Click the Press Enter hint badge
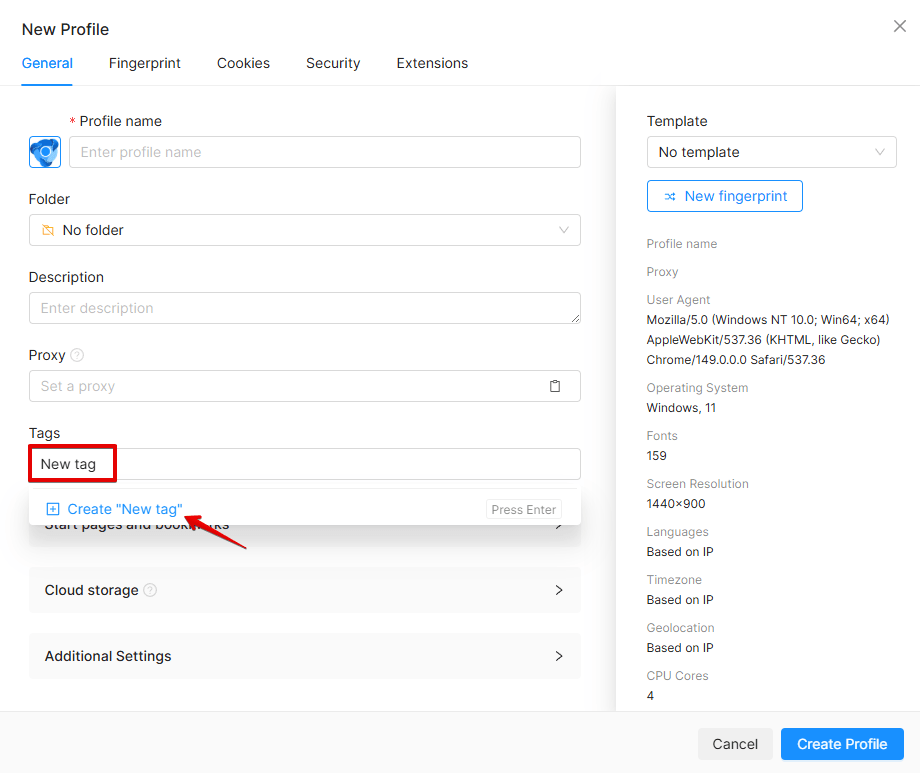The width and height of the screenshot is (920, 773). [523, 509]
